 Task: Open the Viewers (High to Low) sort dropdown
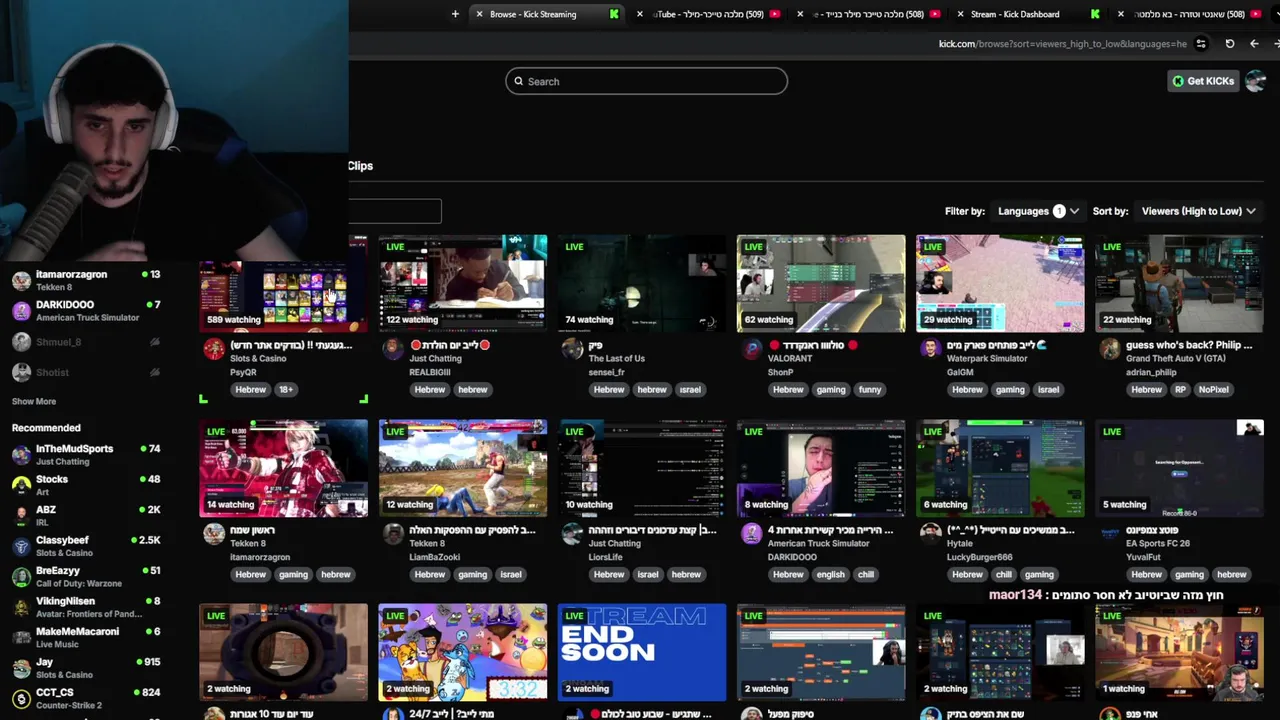coord(1198,211)
